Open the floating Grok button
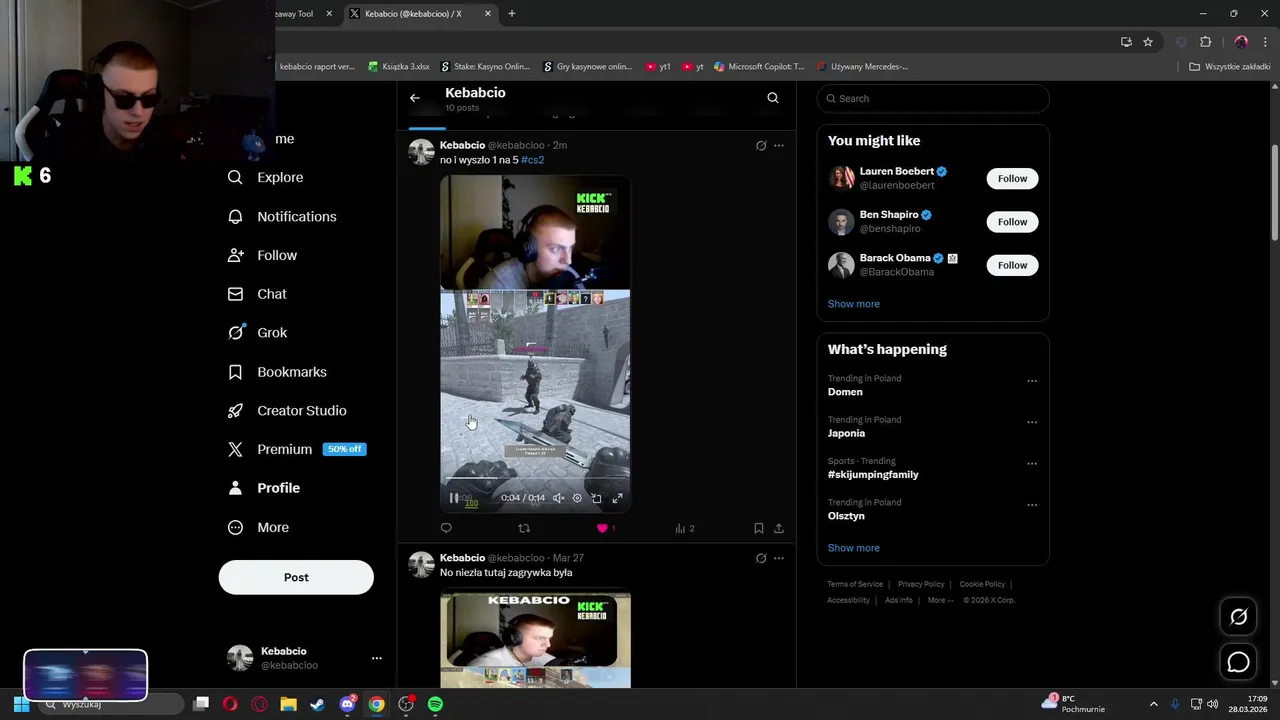The height and width of the screenshot is (720, 1280). point(1238,617)
